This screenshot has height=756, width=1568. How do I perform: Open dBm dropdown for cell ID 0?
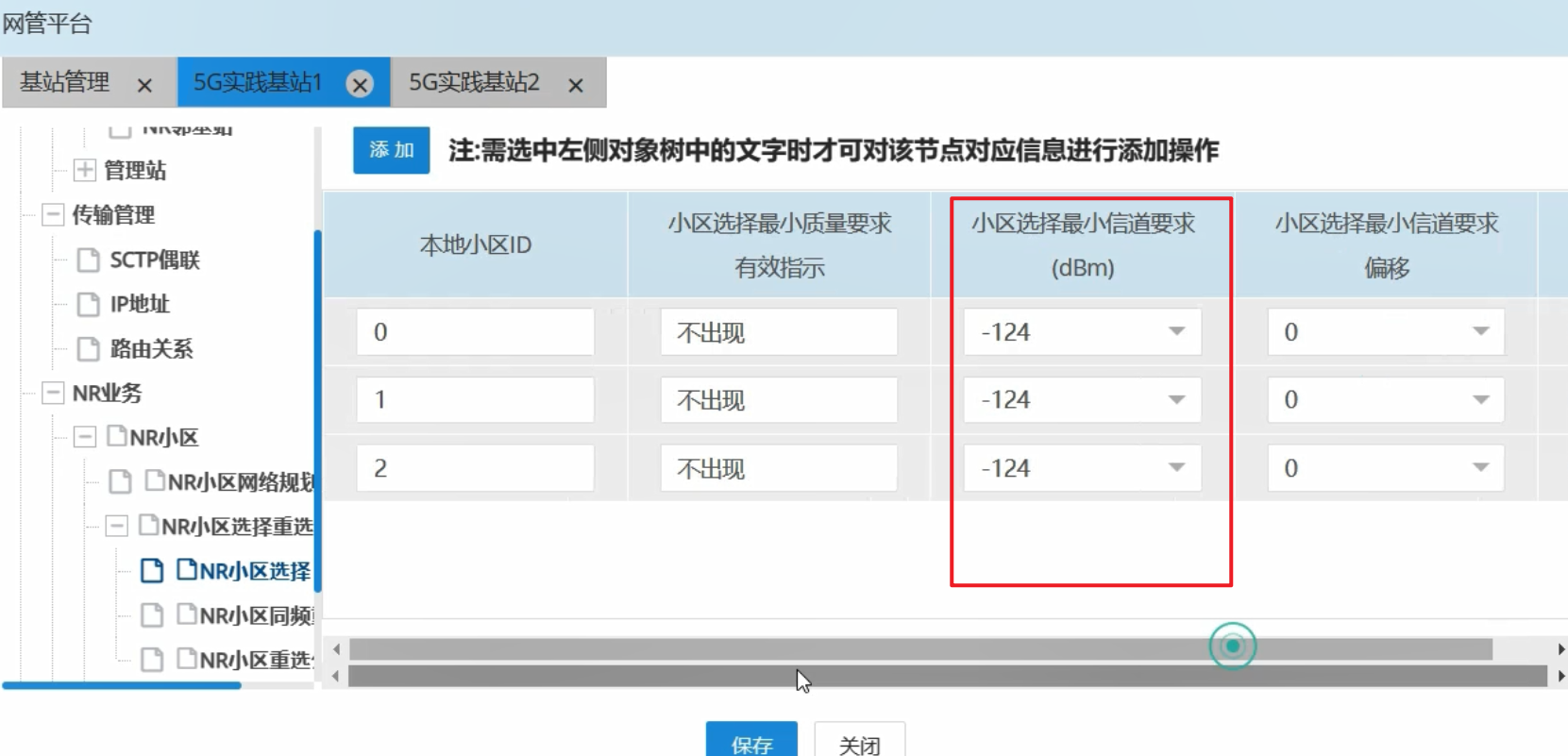(x=1176, y=331)
